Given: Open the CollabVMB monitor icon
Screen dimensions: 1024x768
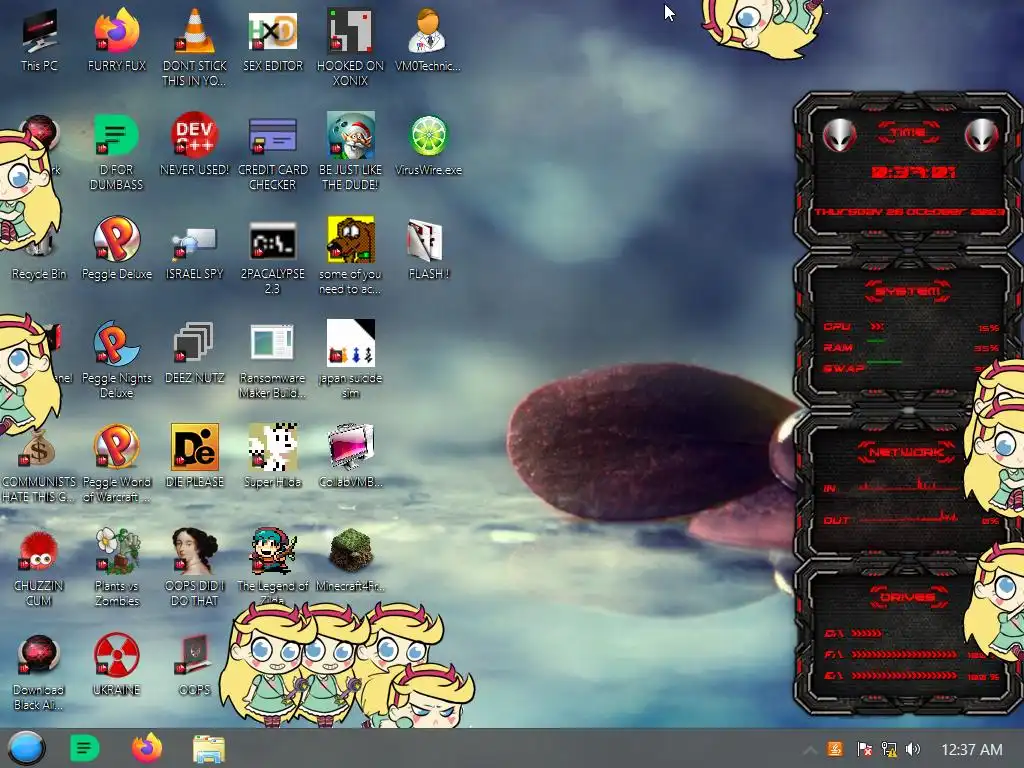Looking at the screenshot, I should pyautogui.click(x=350, y=456).
